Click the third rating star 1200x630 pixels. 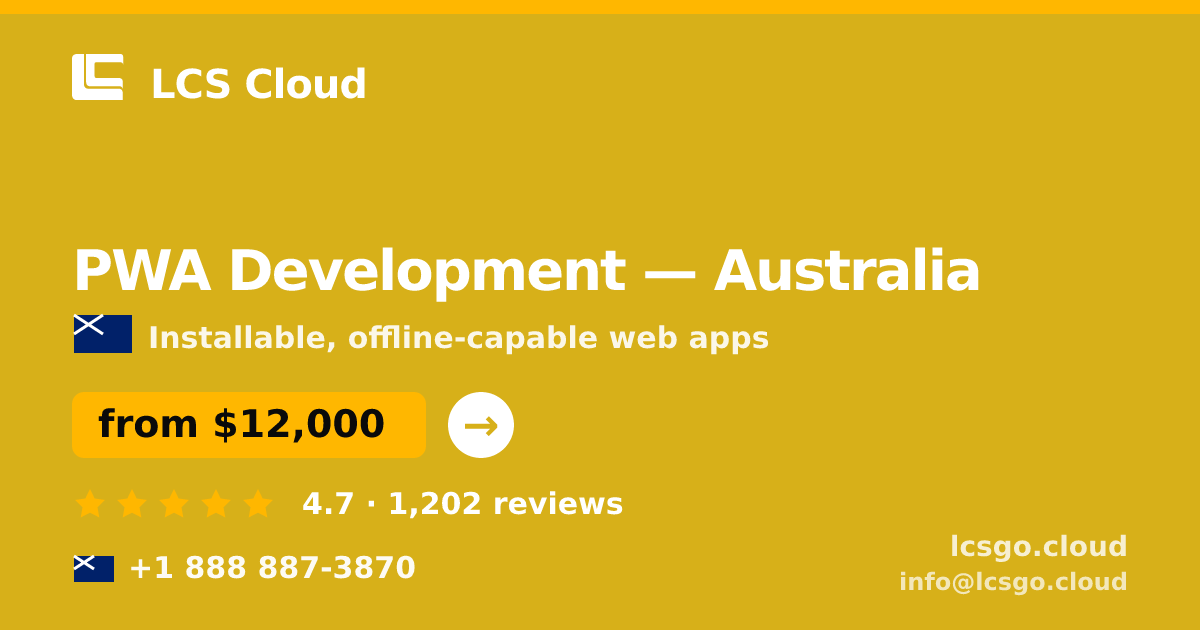point(174,504)
